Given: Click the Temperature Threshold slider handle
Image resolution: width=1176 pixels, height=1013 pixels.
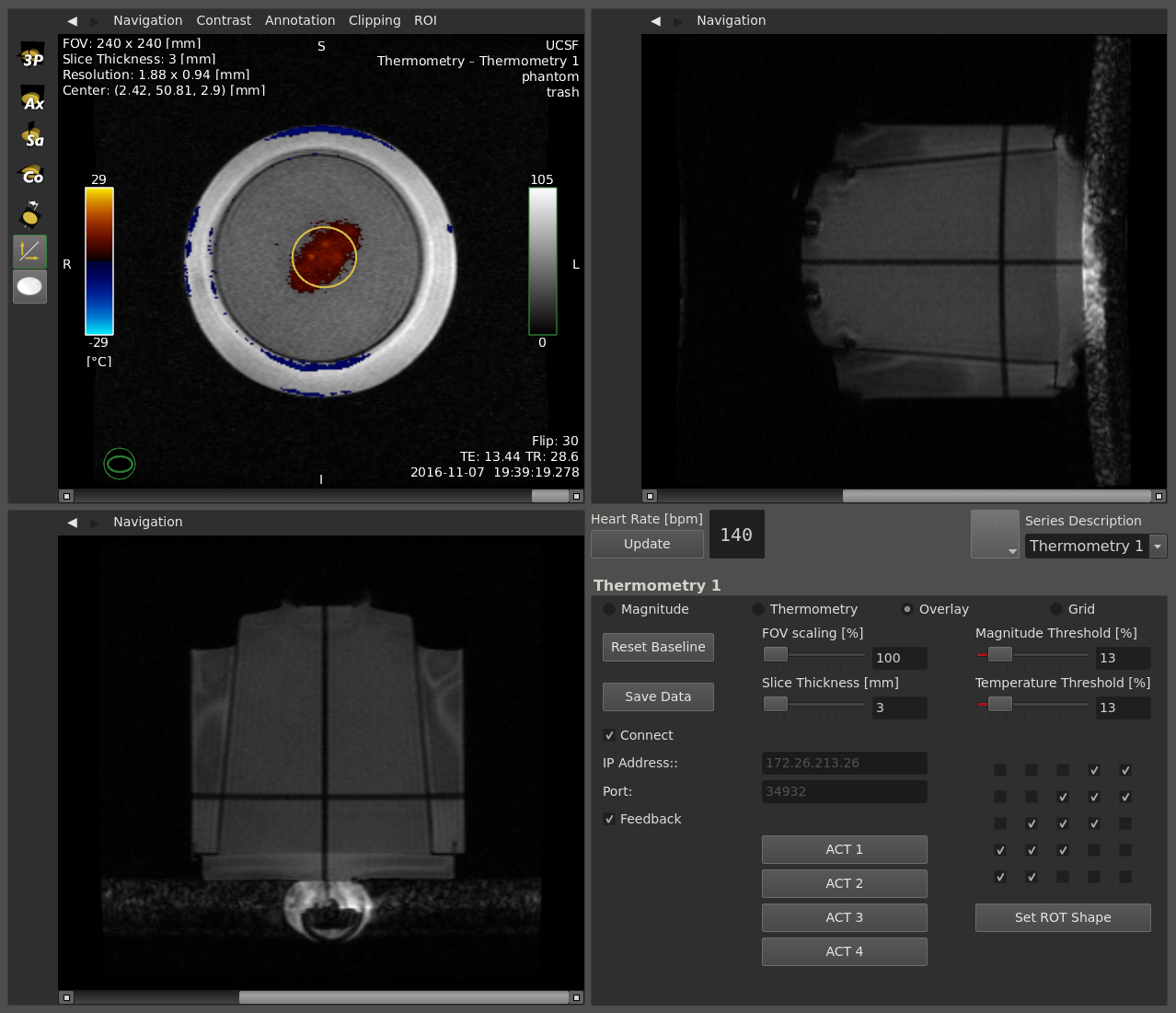Looking at the screenshot, I should pos(999,705).
